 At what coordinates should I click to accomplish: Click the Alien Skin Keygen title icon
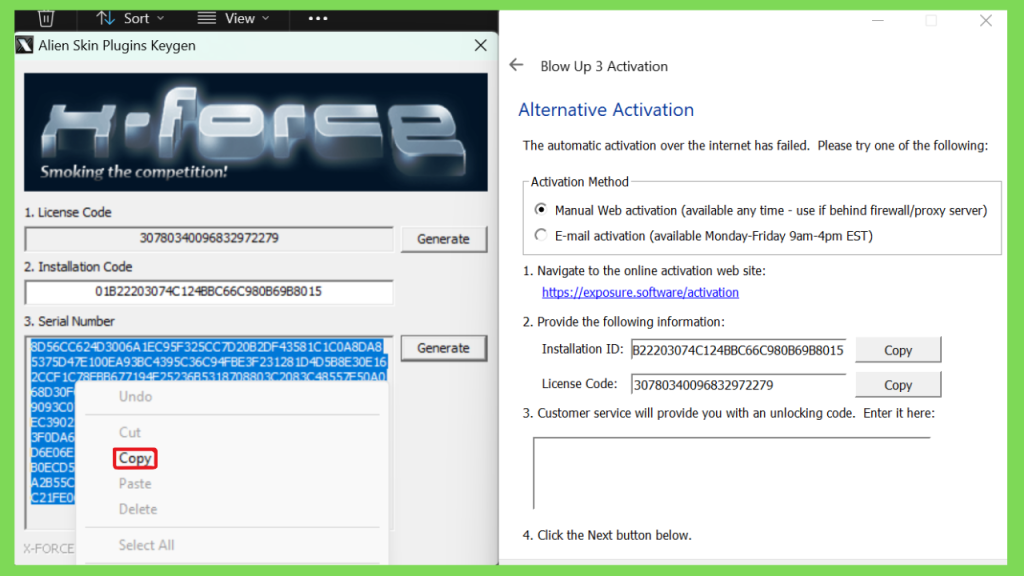point(25,45)
